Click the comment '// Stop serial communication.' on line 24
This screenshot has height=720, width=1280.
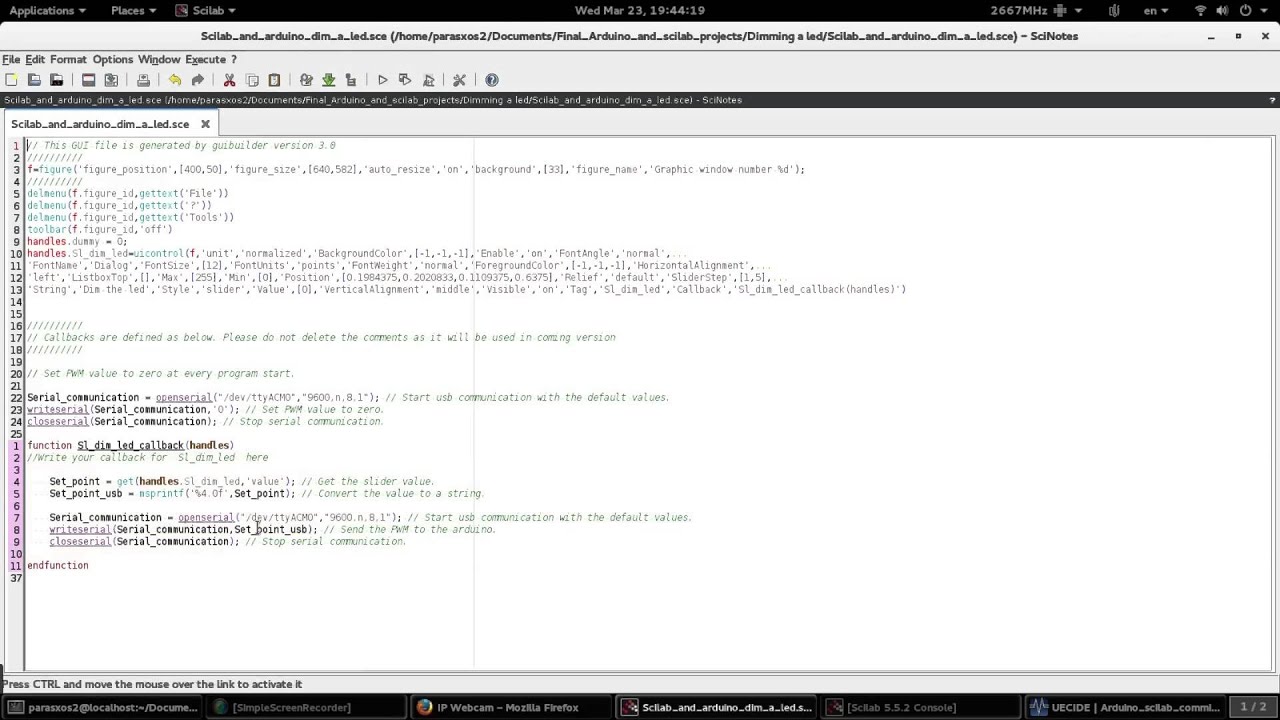pos(303,422)
